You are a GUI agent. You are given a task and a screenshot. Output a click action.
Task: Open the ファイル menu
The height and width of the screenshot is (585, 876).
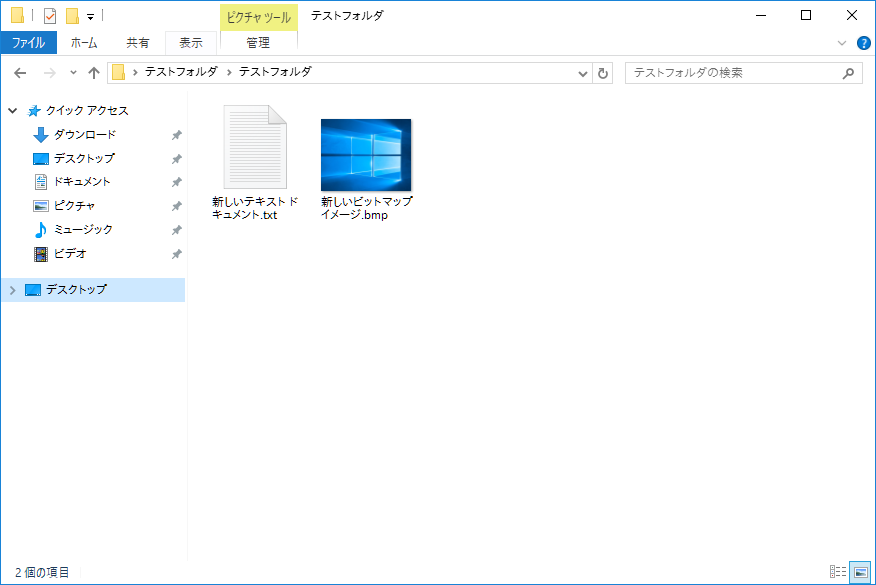pos(30,42)
